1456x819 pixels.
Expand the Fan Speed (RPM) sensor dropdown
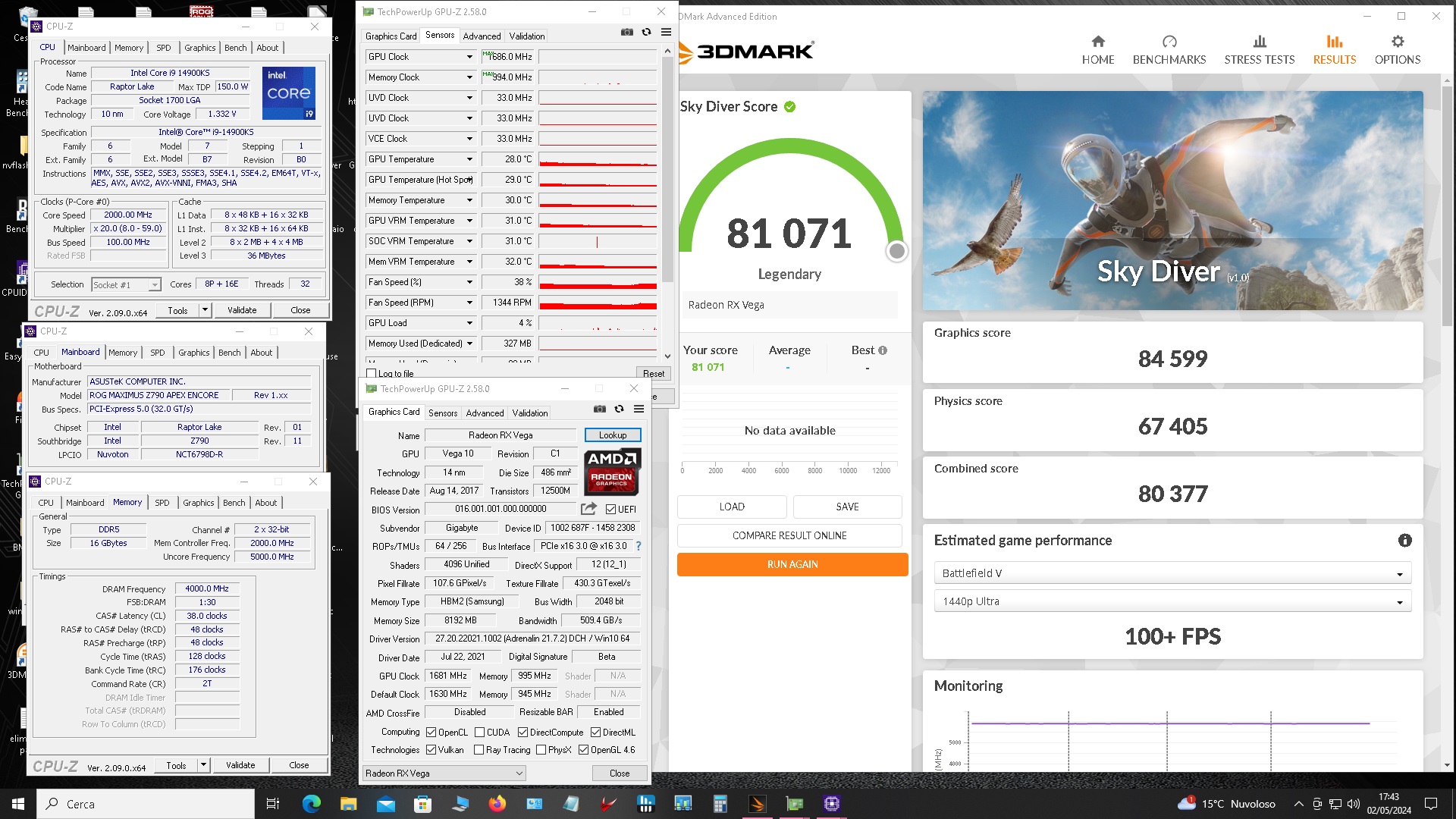click(x=469, y=303)
